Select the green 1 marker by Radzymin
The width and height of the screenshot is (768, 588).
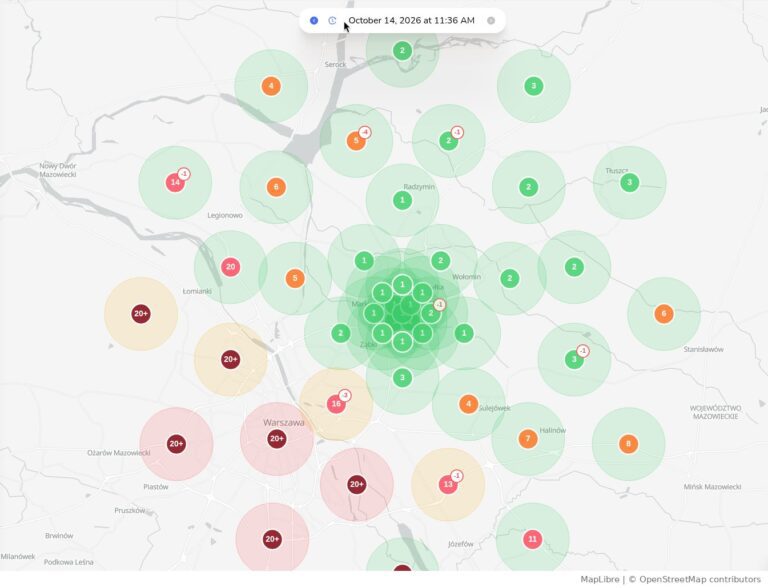[x=402, y=200]
